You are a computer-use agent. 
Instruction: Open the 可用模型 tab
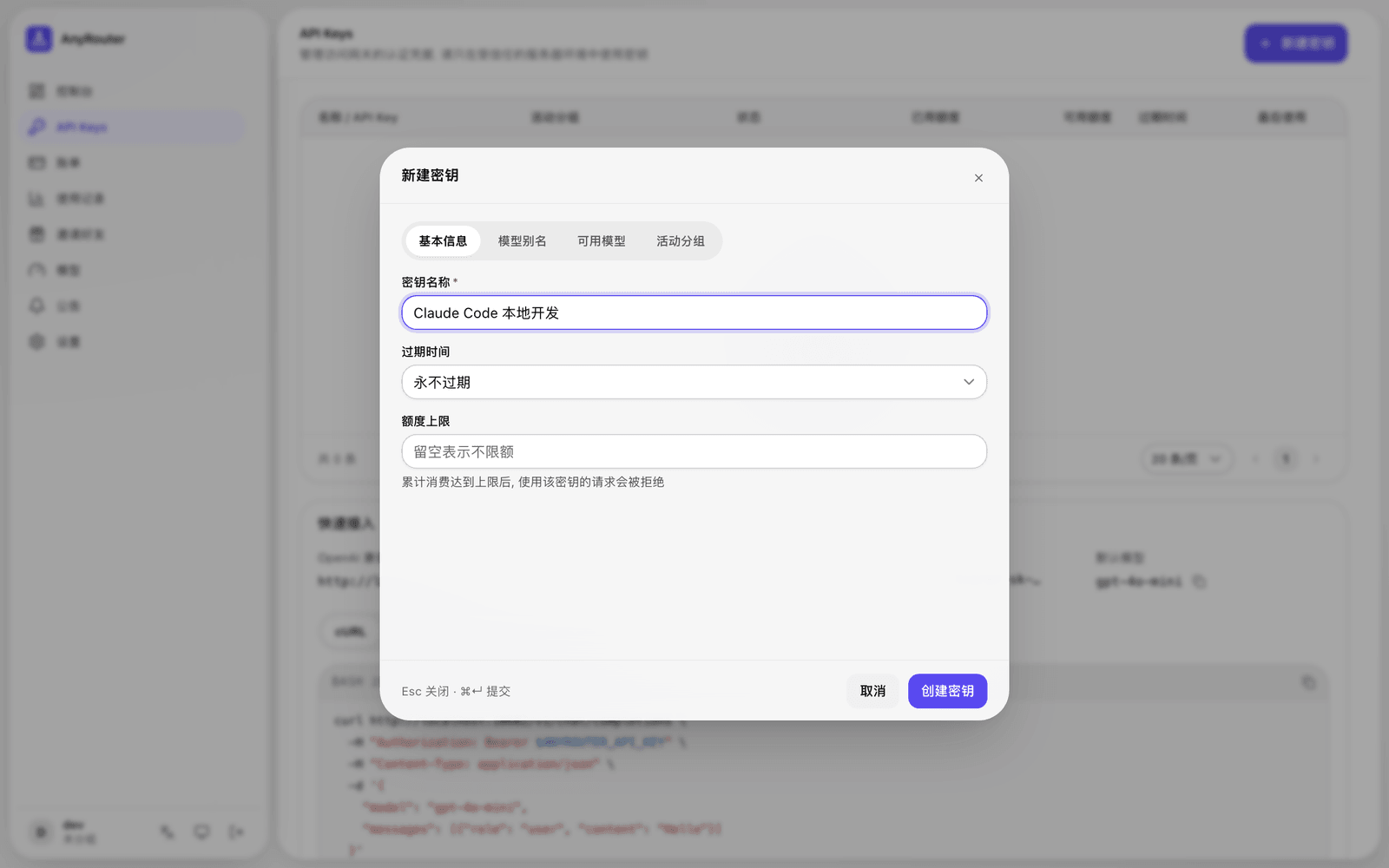[x=602, y=241]
